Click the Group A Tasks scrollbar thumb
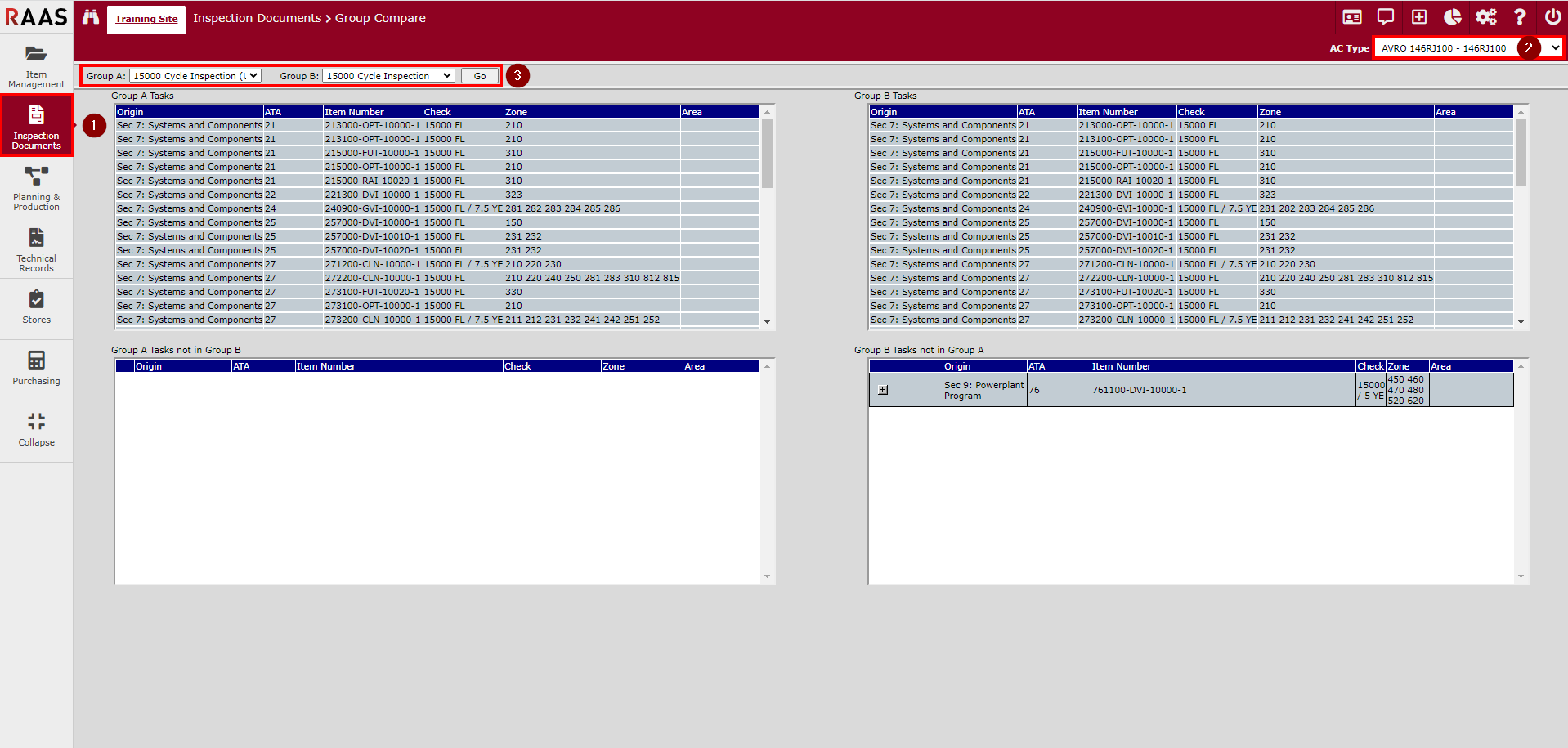1568x748 pixels. [x=767, y=154]
